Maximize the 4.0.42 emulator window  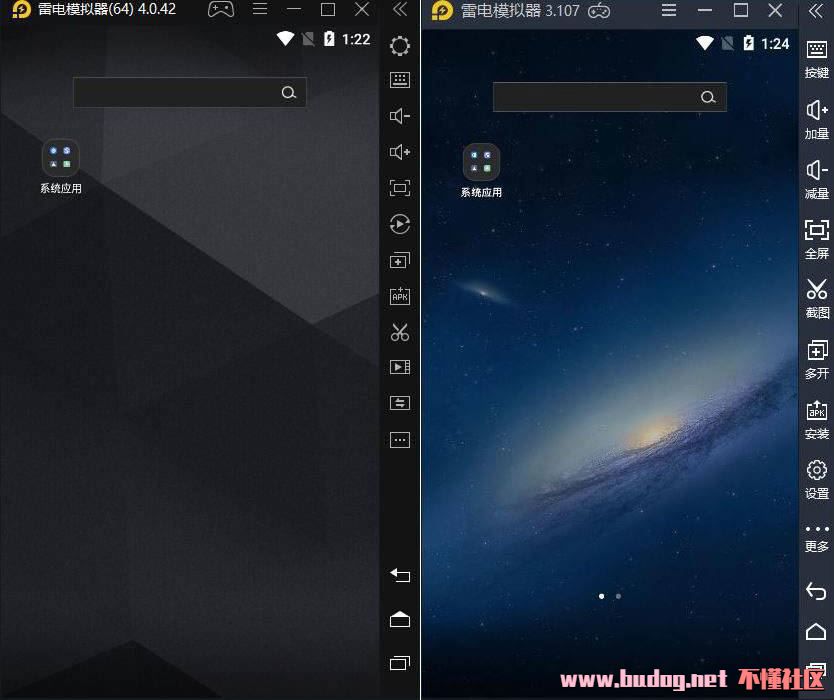pyautogui.click(x=328, y=9)
